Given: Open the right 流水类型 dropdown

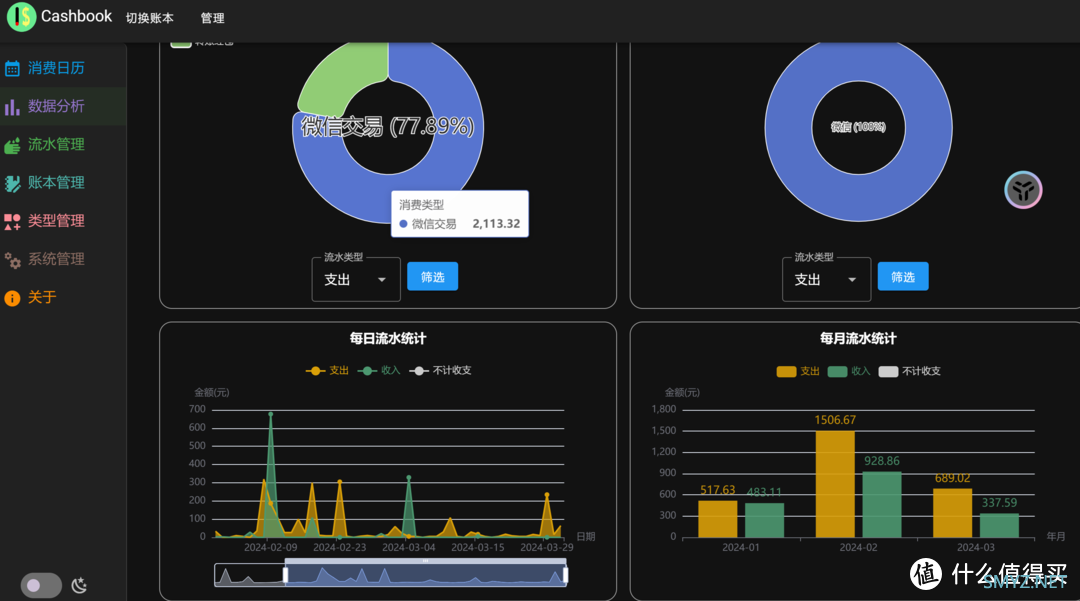Looking at the screenshot, I should point(827,280).
